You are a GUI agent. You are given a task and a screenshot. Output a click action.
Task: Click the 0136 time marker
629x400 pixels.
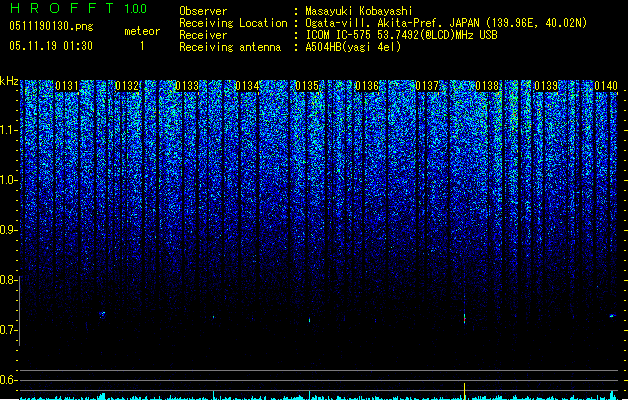tap(367, 86)
